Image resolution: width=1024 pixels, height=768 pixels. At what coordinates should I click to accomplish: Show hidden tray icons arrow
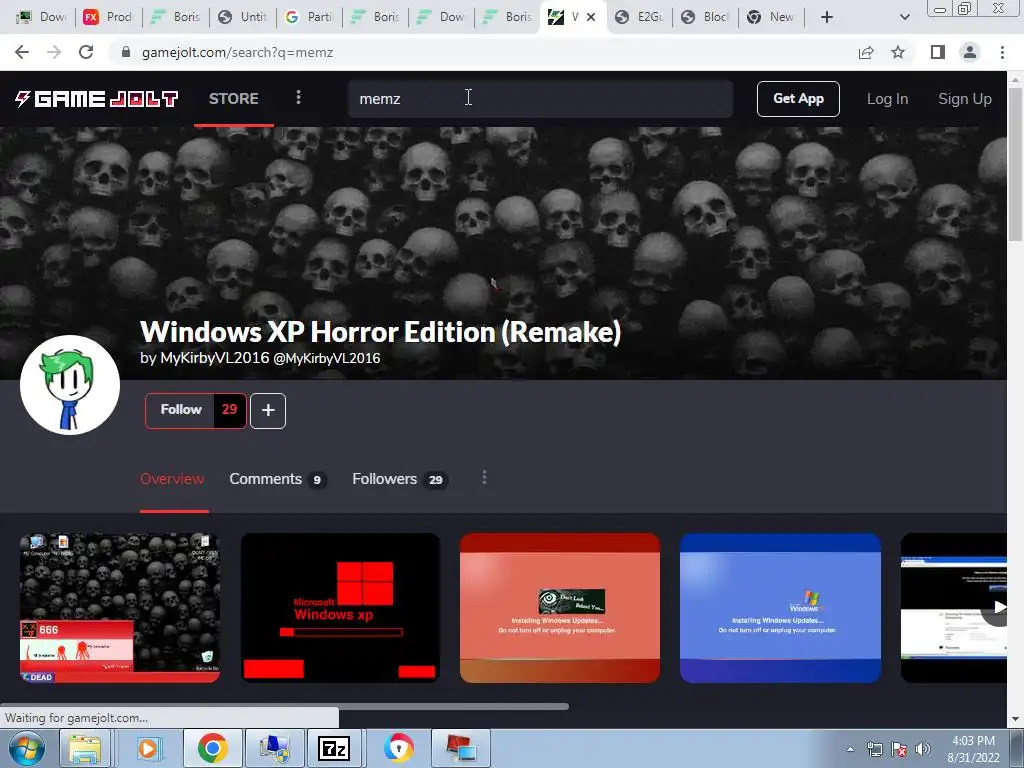point(850,749)
